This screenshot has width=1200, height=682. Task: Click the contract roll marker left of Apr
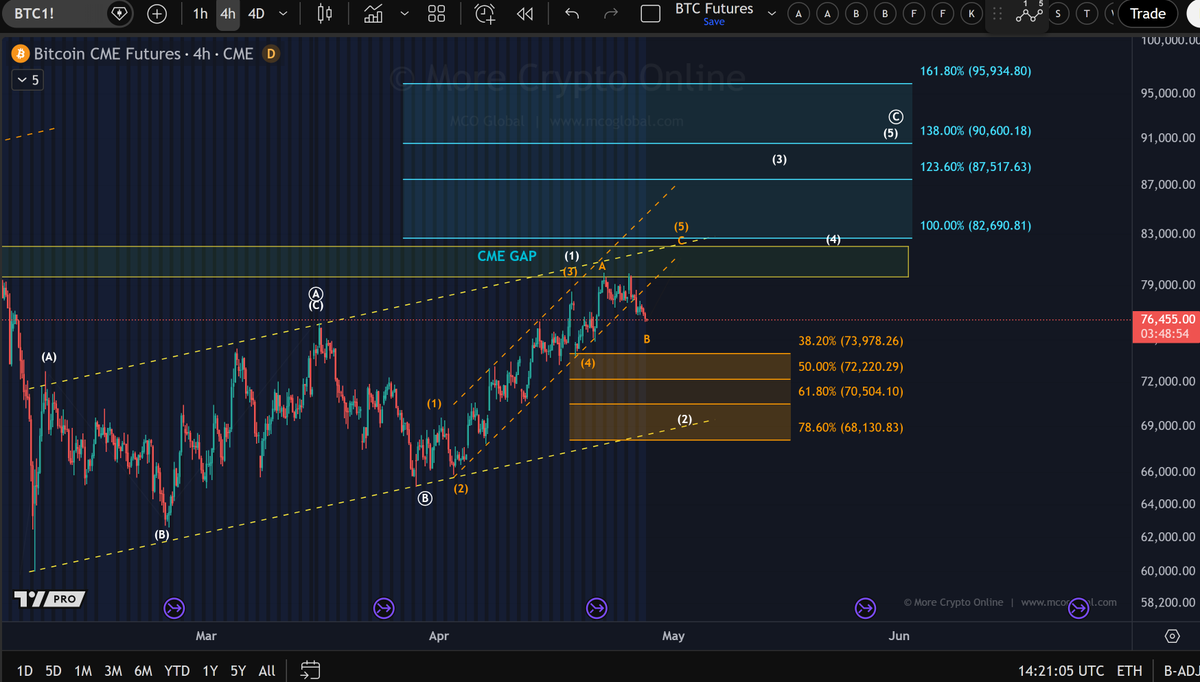coord(384,607)
